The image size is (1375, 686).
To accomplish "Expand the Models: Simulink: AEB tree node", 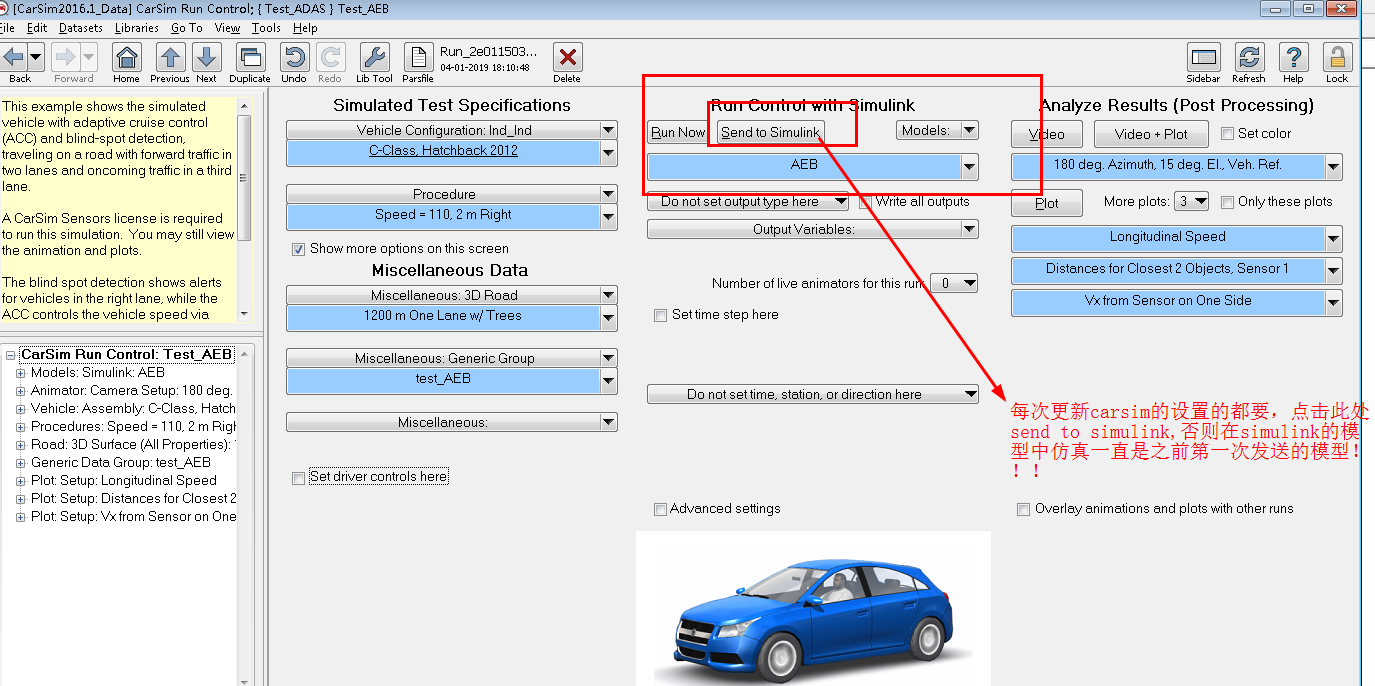I will tap(21, 372).
